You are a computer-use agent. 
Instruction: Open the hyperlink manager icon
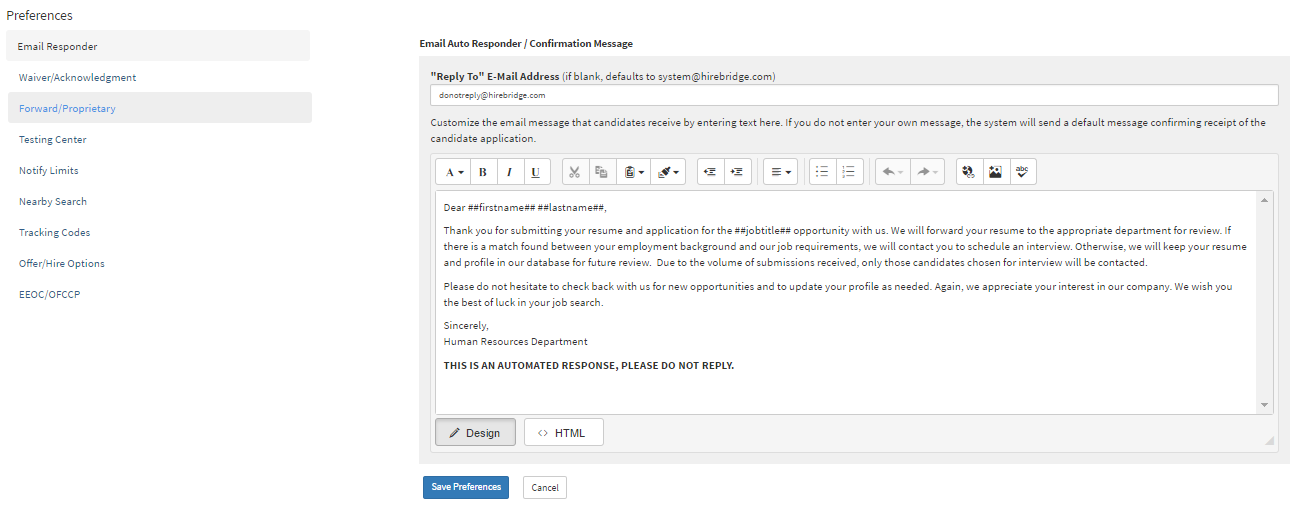point(968,172)
